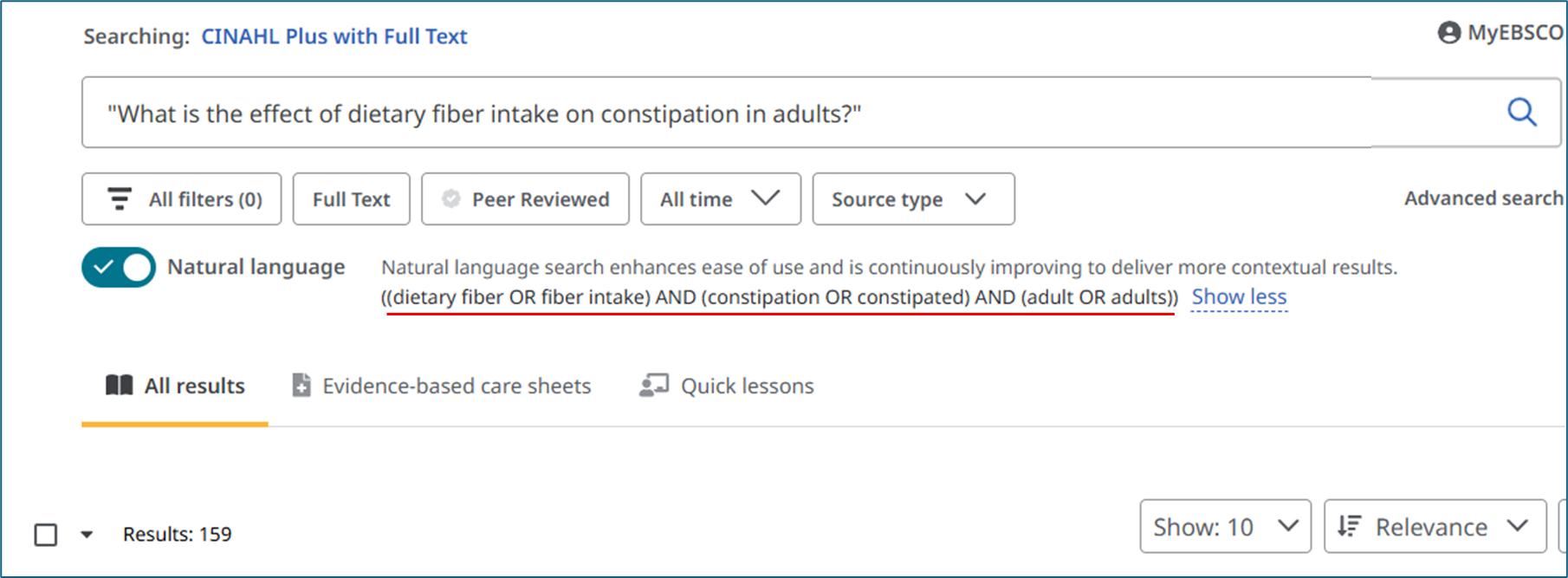Click the magnifying glass search icon
The height and width of the screenshot is (578, 1568).
click(1521, 112)
